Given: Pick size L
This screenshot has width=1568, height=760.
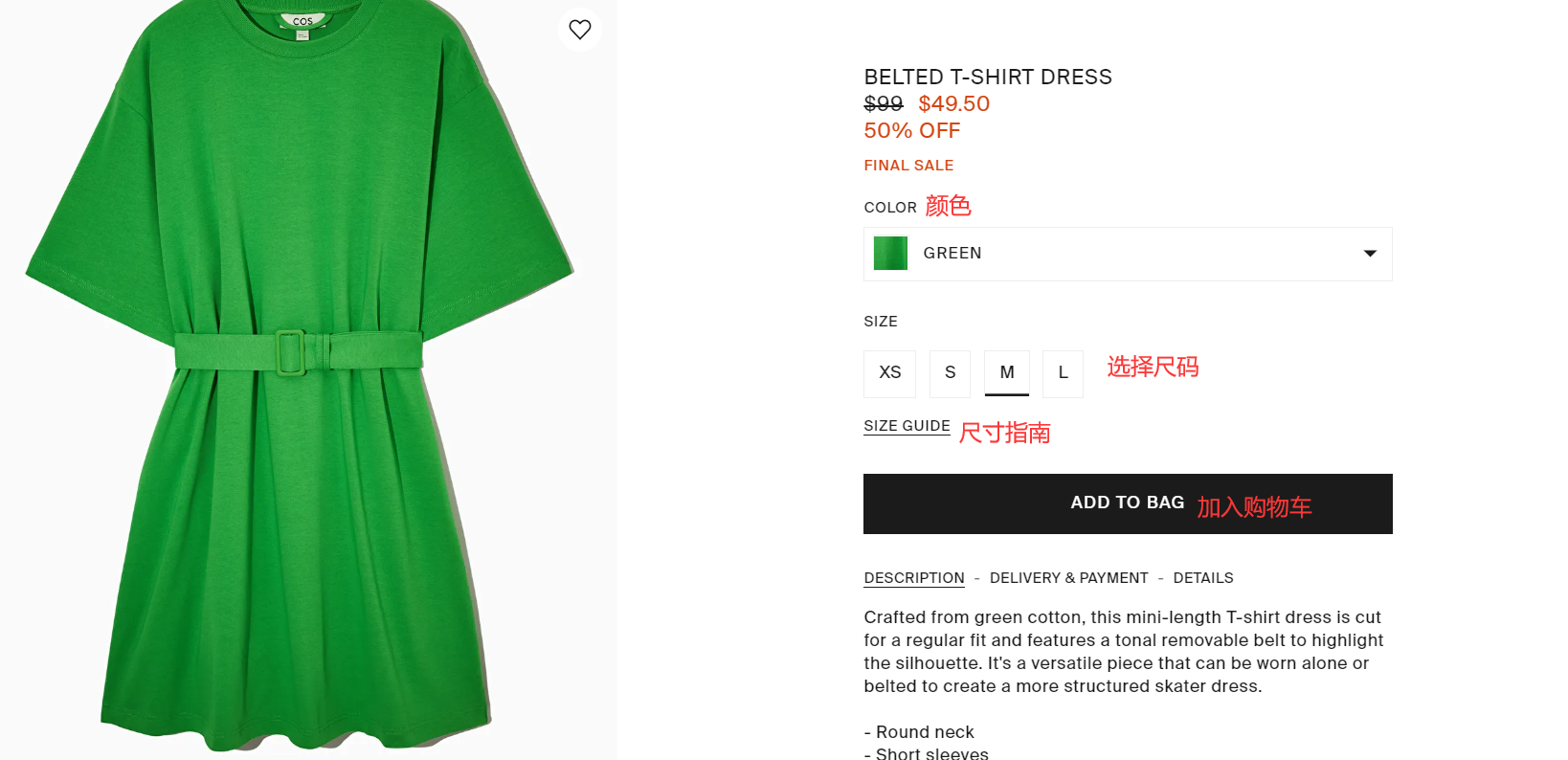Looking at the screenshot, I should tap(1063, 372).
